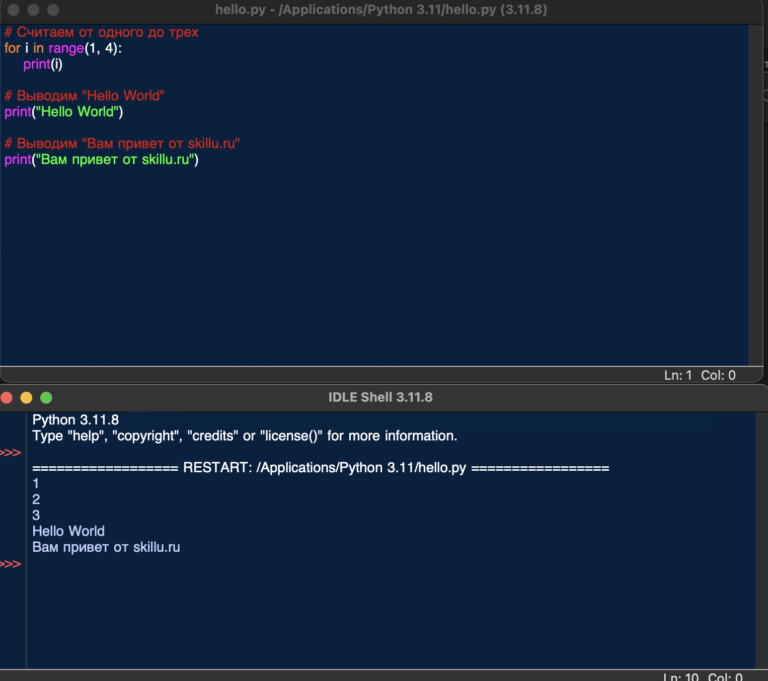Minimize the IDLE Shell with yellow button
This screenshot has height=681, width=768.
click(x=27, y=397)
